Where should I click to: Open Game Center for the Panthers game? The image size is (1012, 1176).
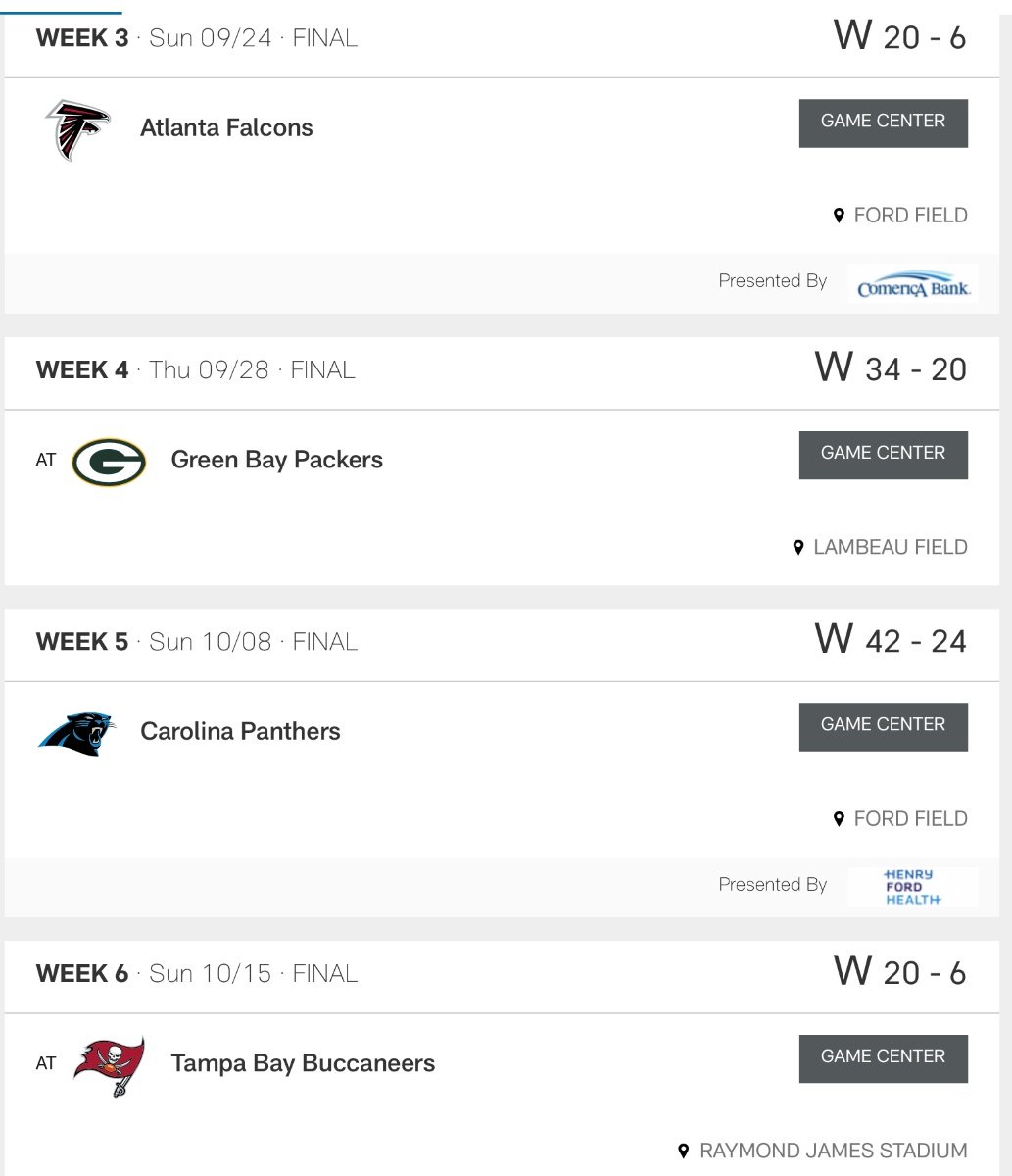(x=883, y=726)
